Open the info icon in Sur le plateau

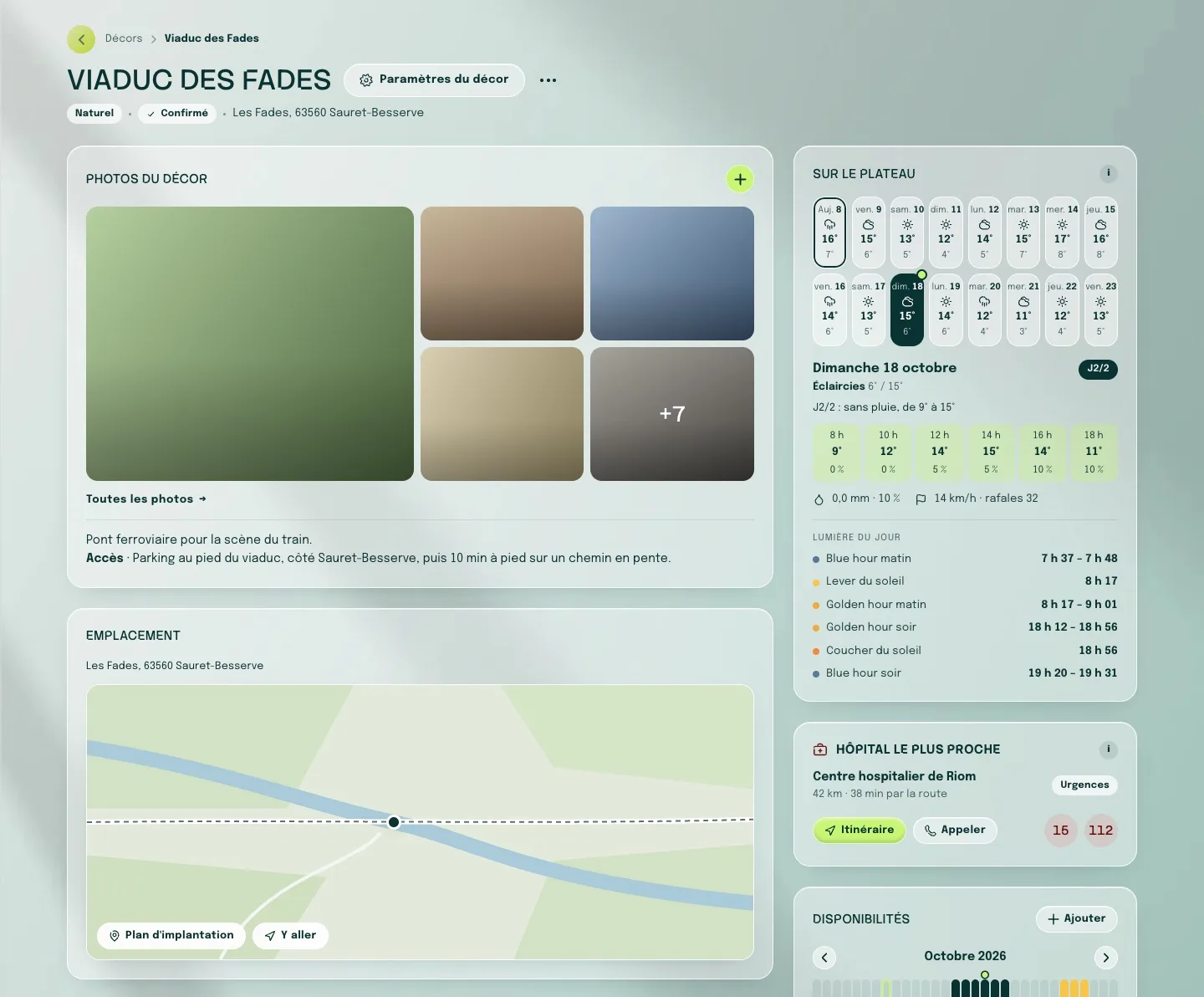(x=1108, y=173)
